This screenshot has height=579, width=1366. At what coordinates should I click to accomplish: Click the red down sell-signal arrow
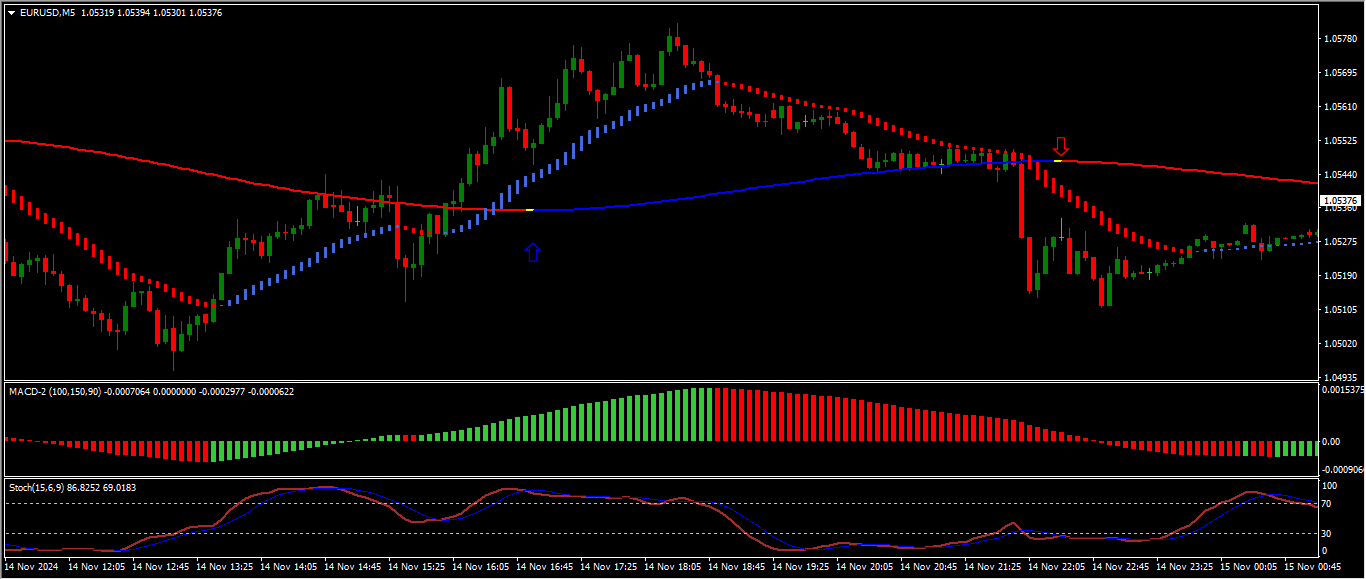pyautogui.click(x=1061, y=147)
